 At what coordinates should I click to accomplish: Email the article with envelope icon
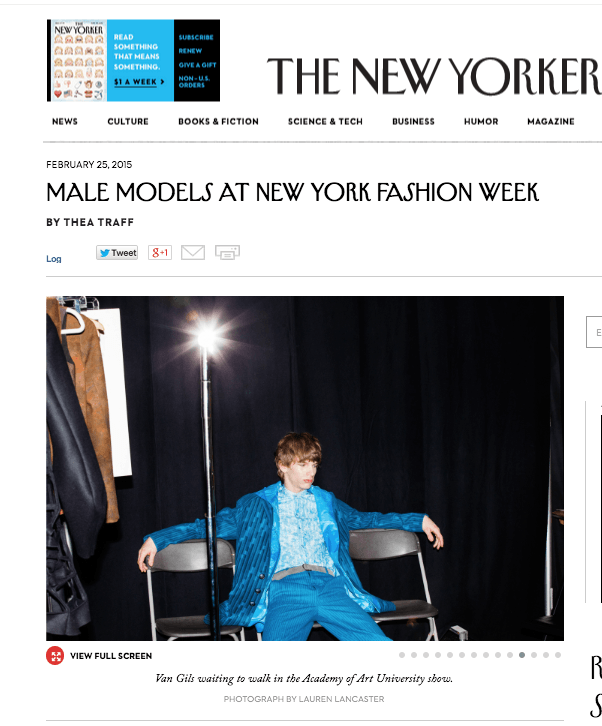point(193,252)
